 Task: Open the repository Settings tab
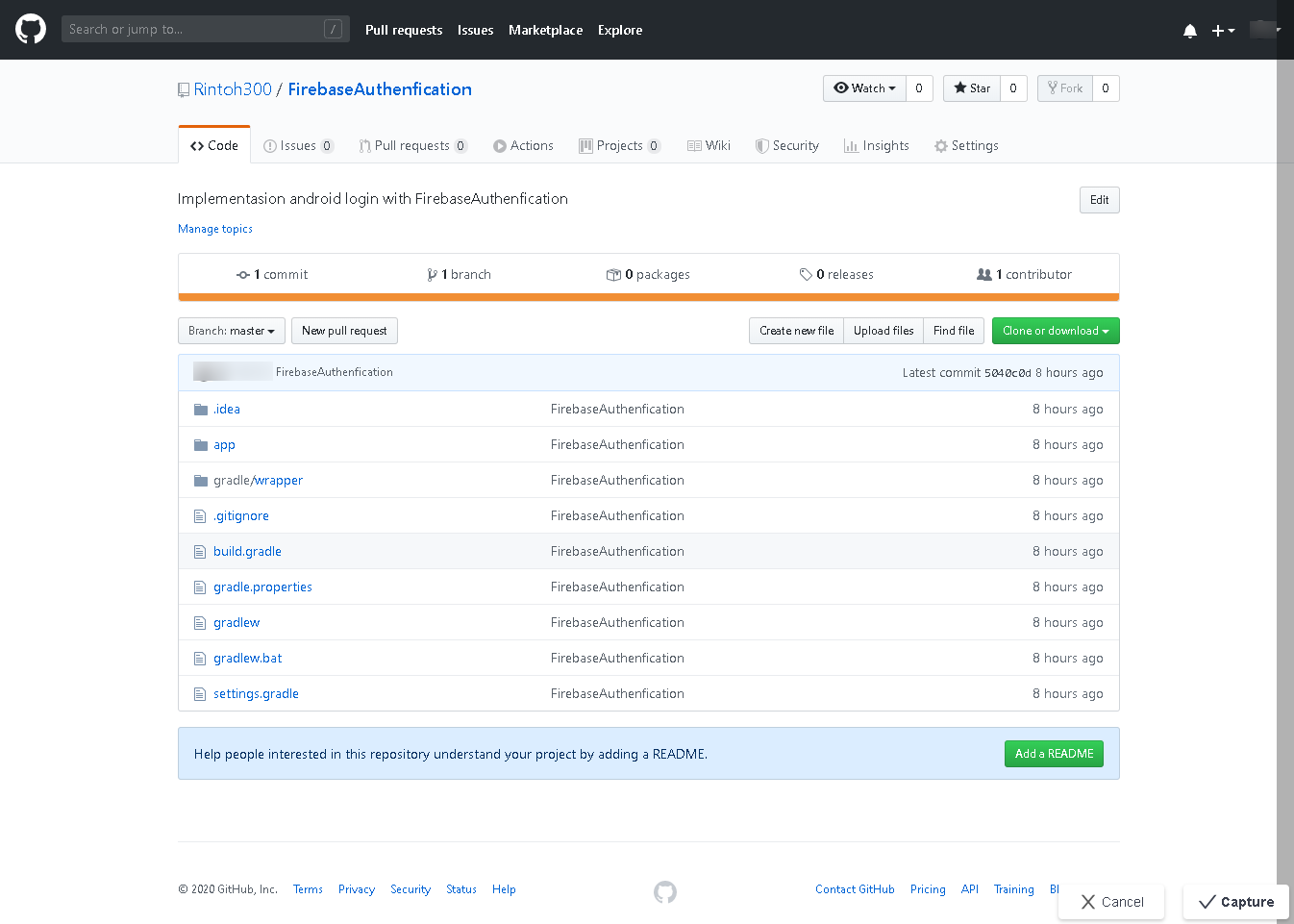[x=966, y=145]
